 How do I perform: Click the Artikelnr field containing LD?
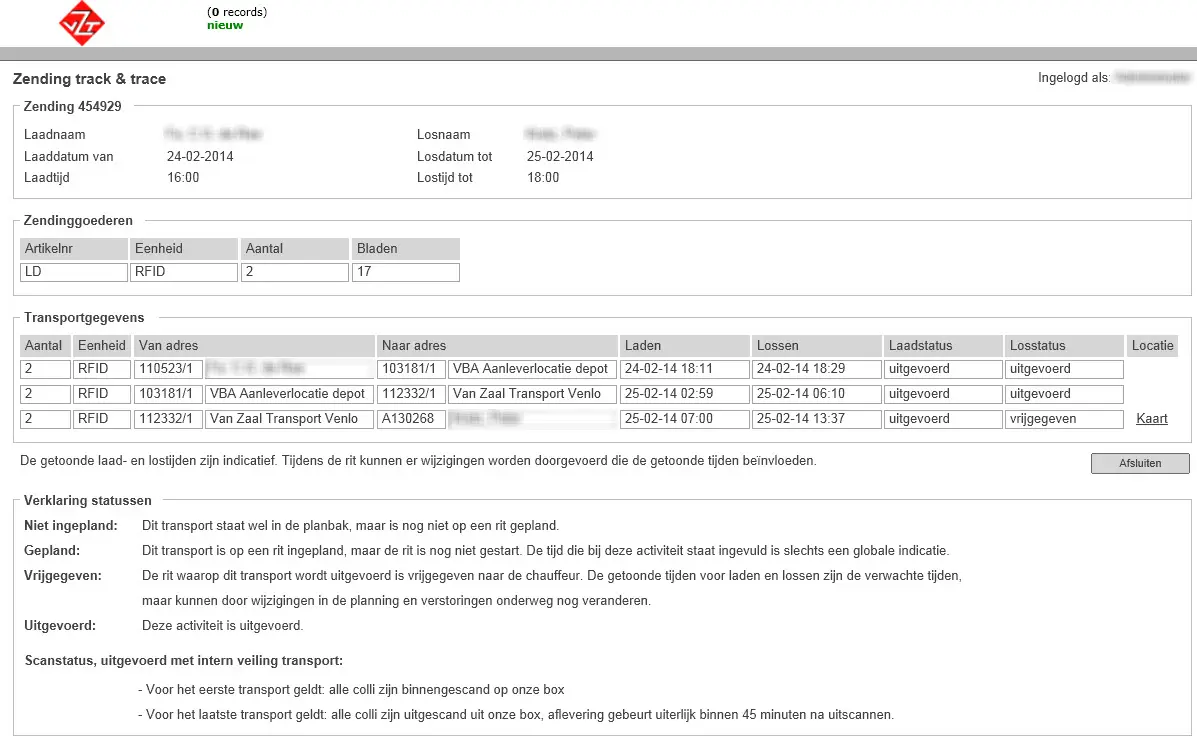73,272
